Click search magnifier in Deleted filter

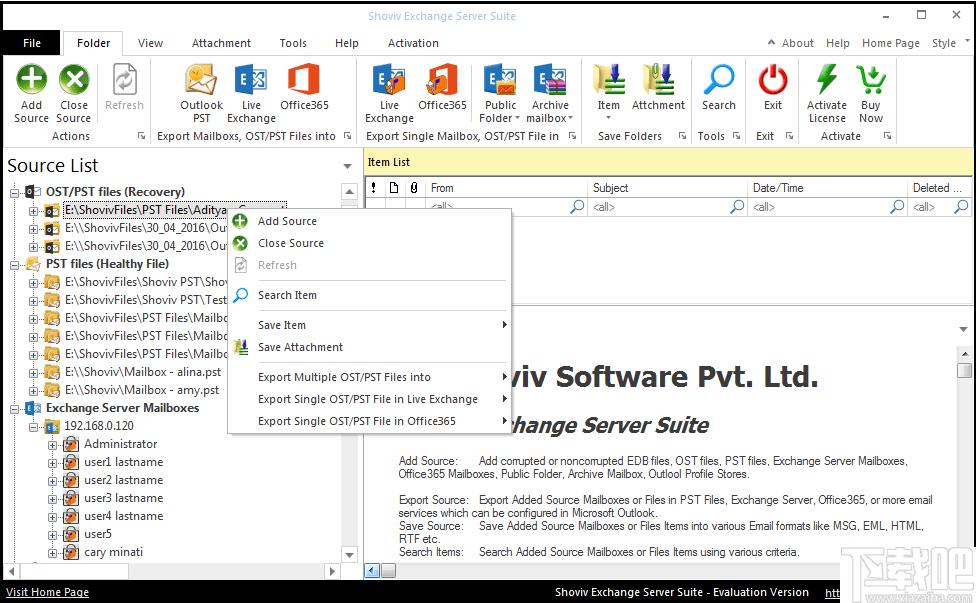click(x=962, y=206)
